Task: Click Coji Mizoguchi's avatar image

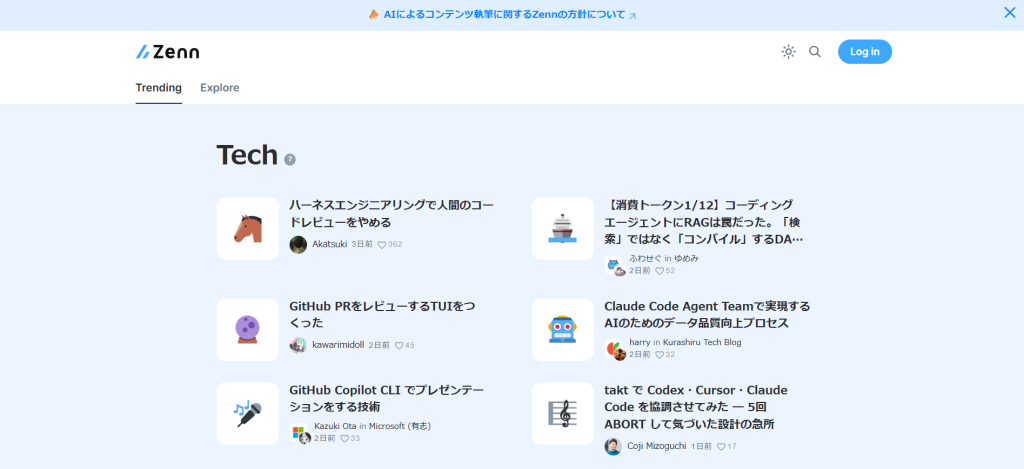Action: coord(613,446)
